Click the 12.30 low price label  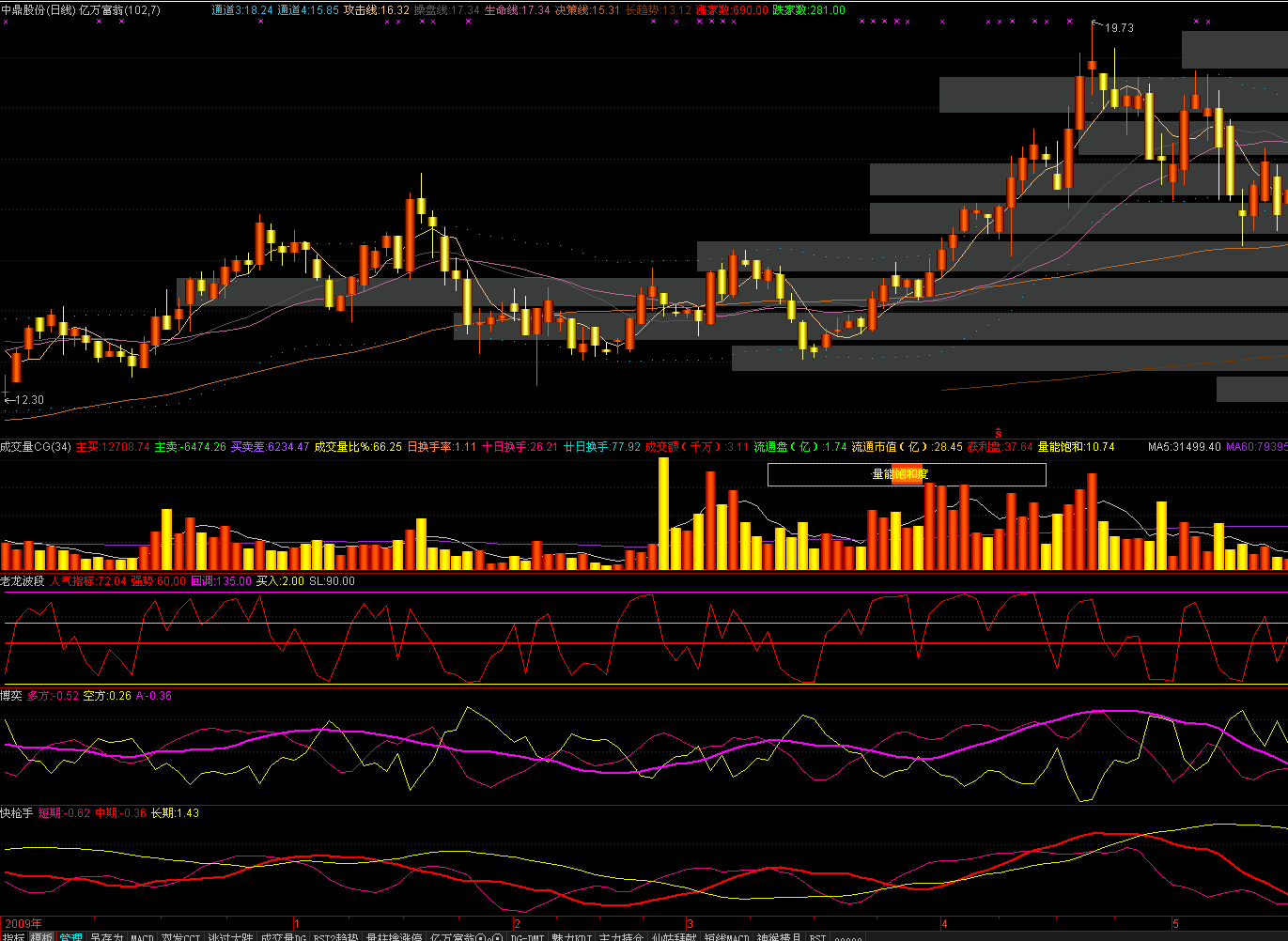29,400
